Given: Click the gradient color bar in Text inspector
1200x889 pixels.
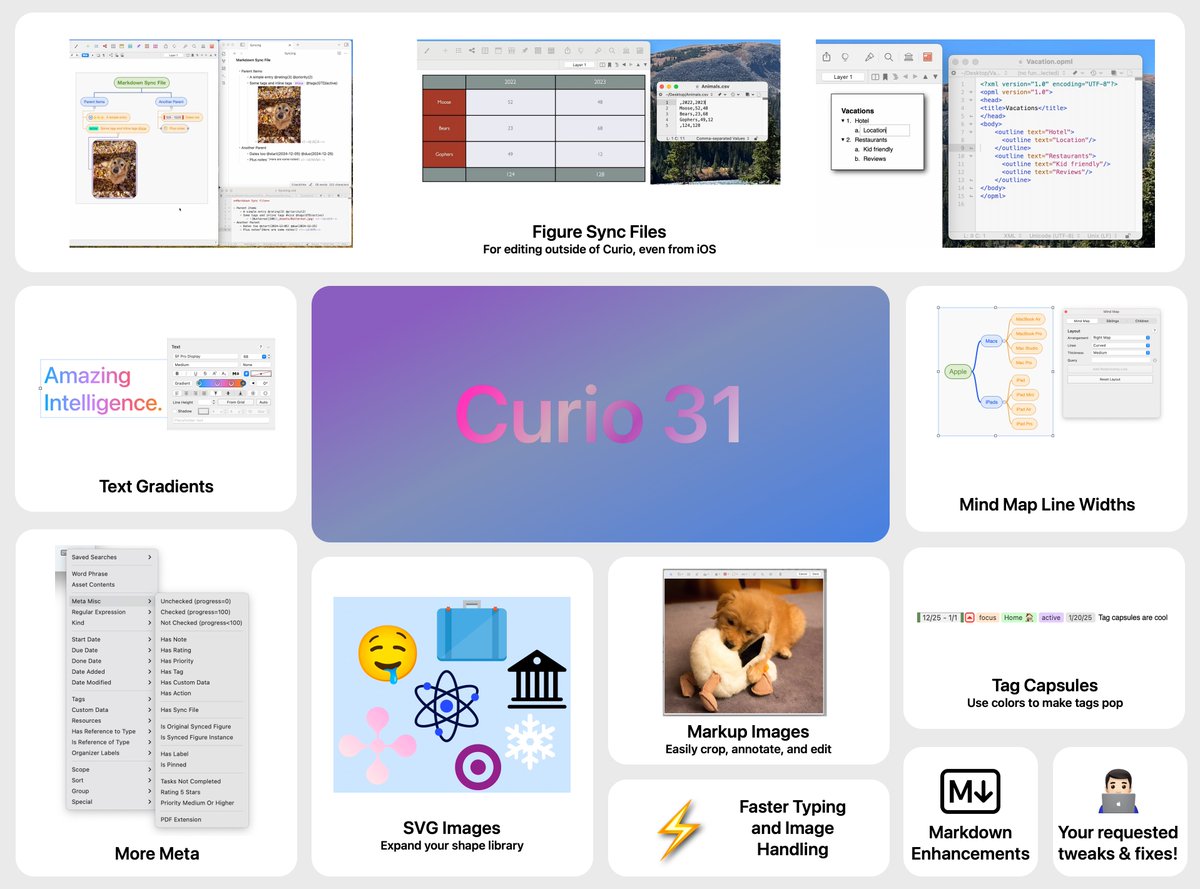Looking at the screenshot, I should (x=221, y=383).
